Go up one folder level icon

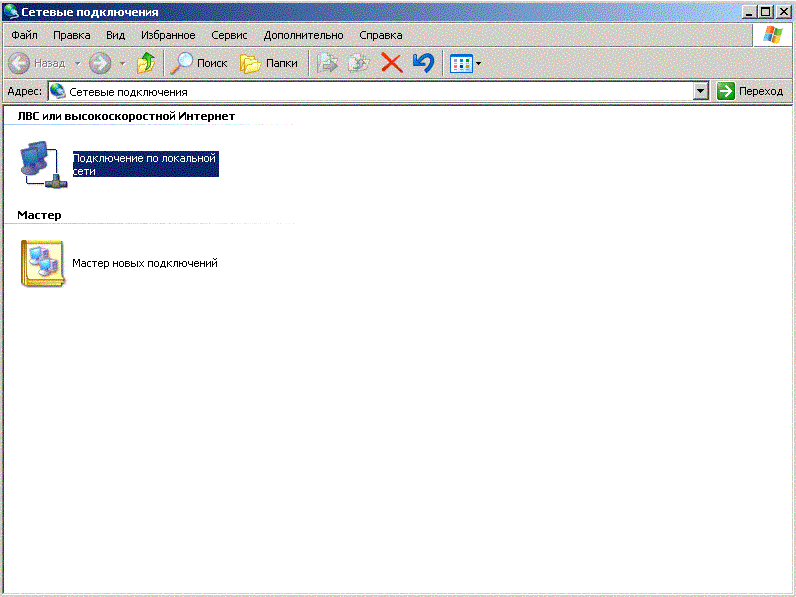coord(146,63)
